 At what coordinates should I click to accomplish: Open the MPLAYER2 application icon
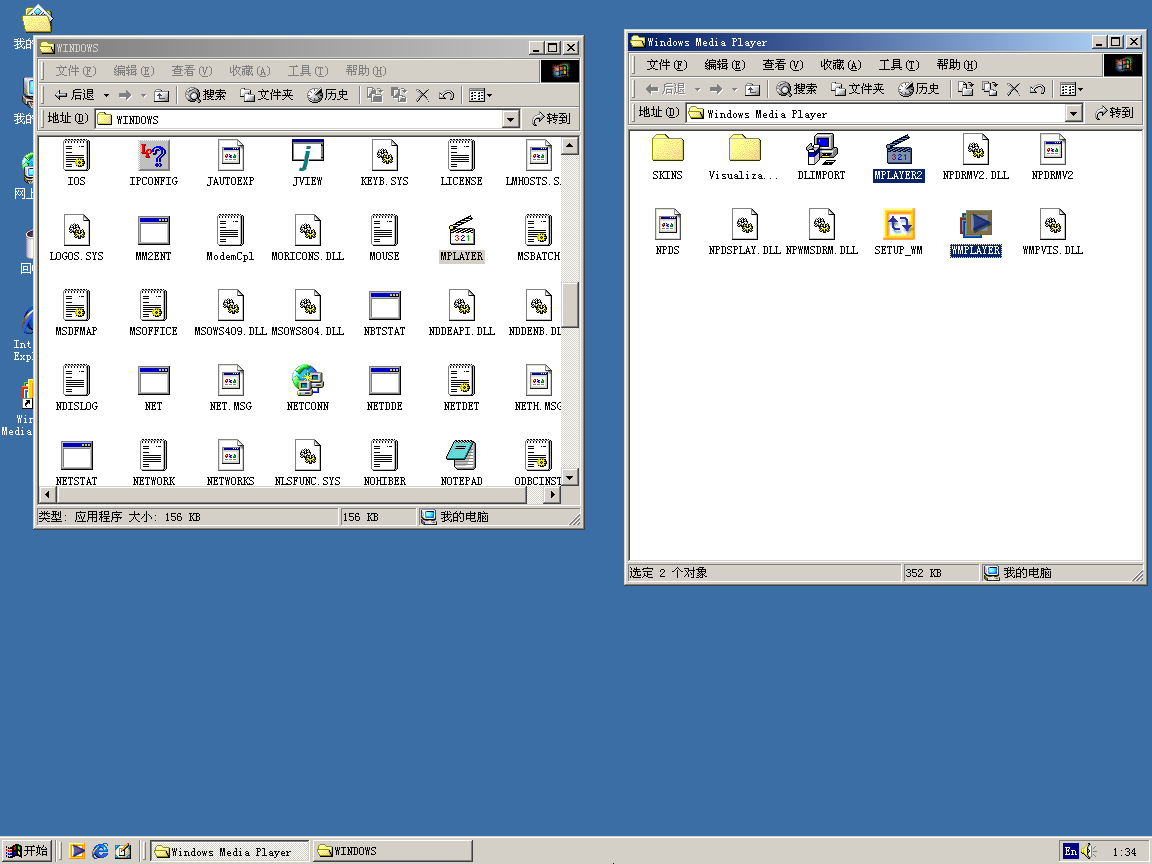click(898, 158)
